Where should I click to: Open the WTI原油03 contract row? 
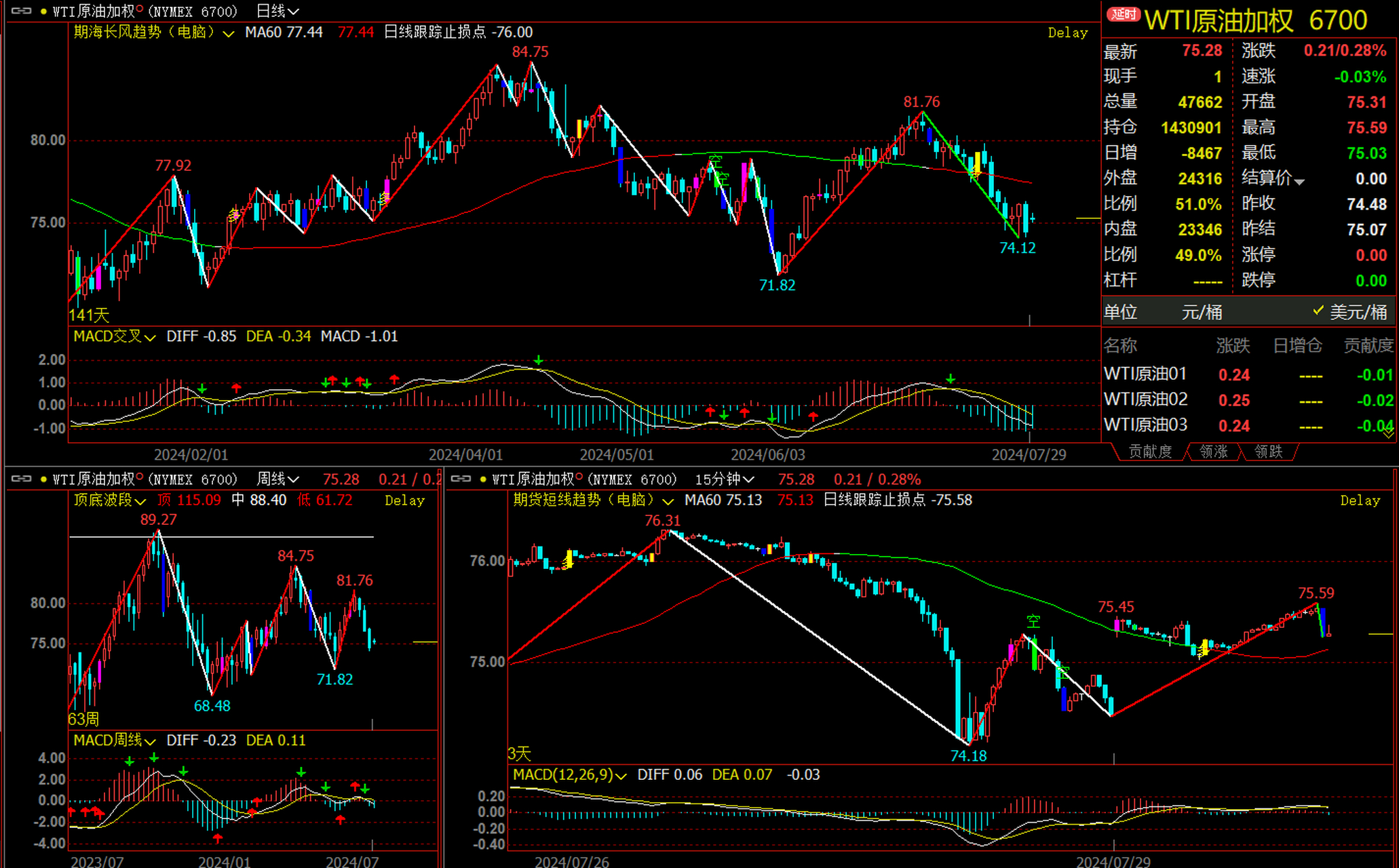[1248, 425]
